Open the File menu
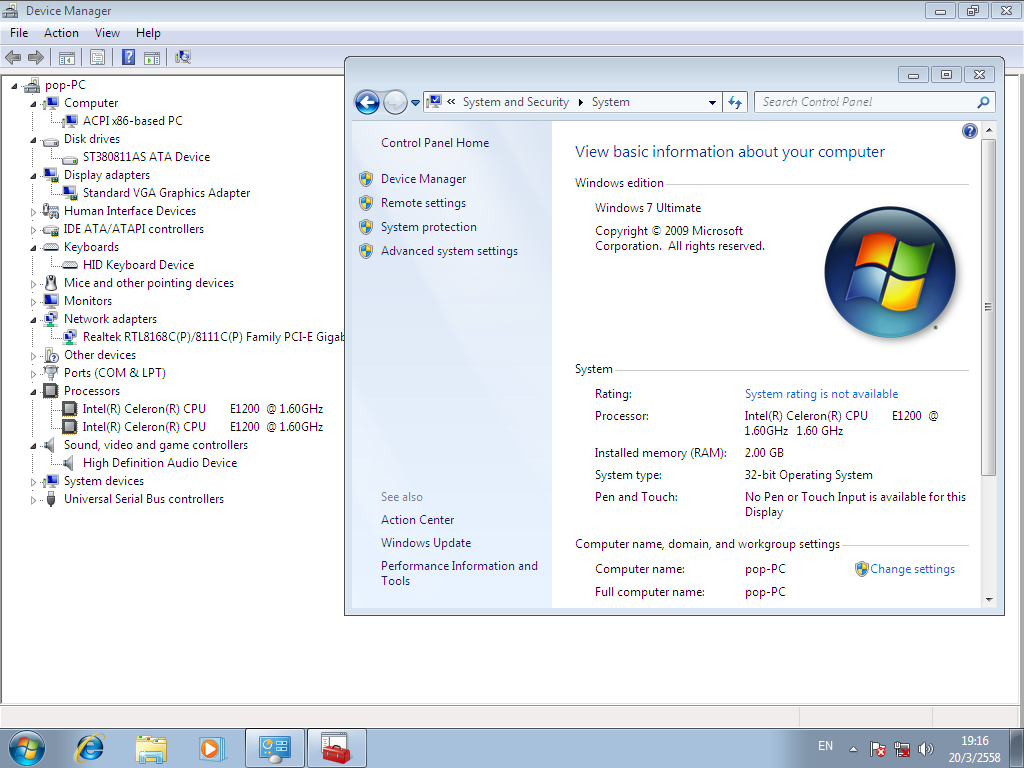This screenshot has width=1024, height=768. click(x=19, y=33)
